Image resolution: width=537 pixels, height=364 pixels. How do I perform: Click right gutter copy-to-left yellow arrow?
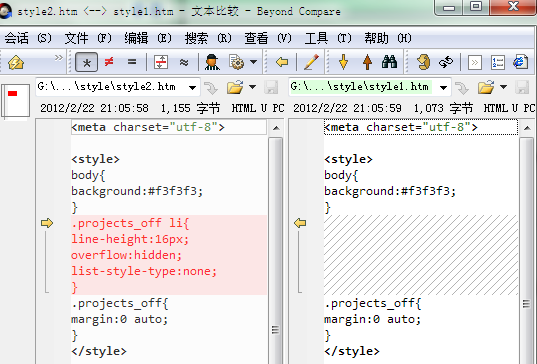click(x=300, y=223)
